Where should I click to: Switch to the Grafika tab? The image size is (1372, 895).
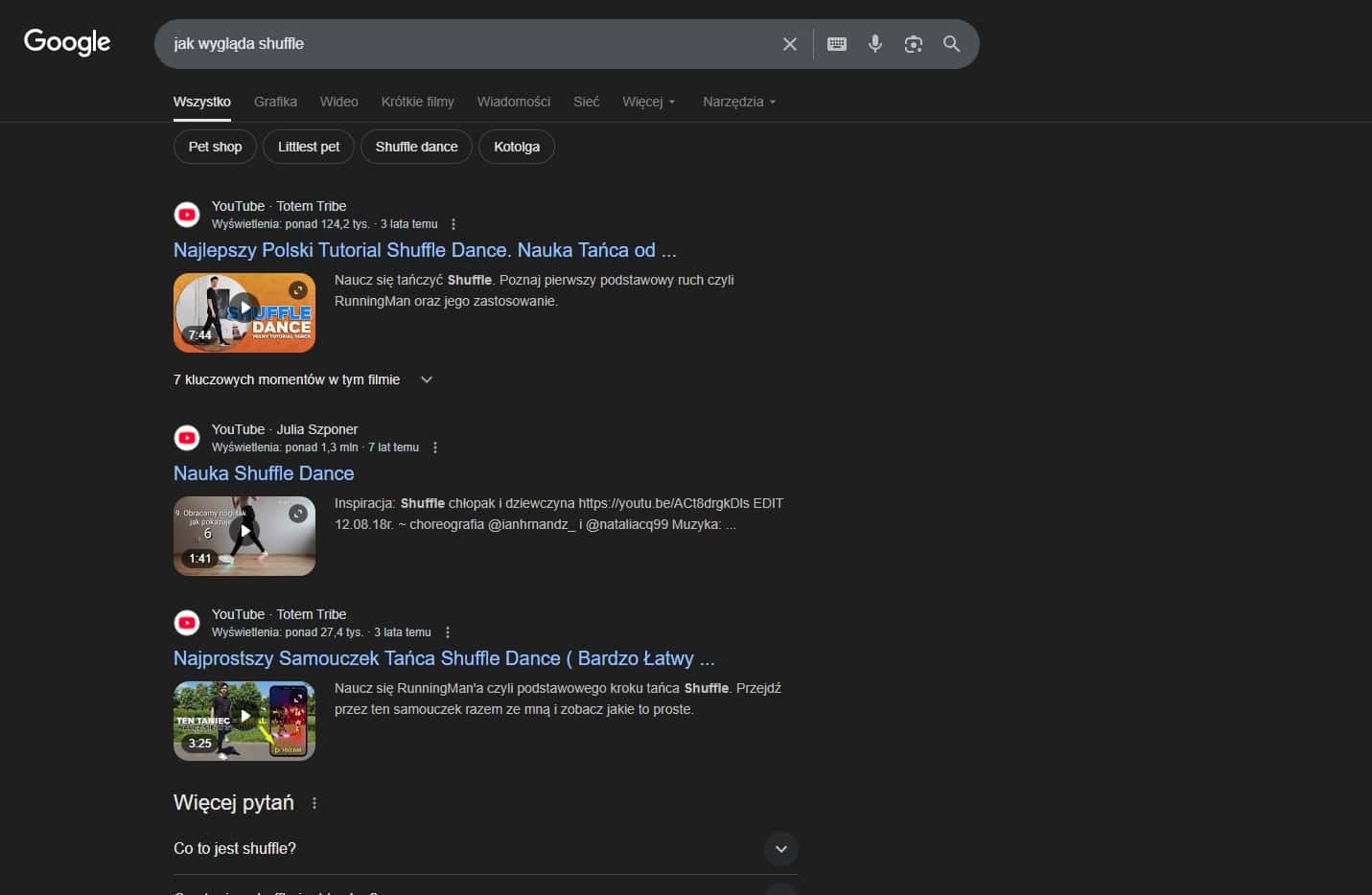point(275,102)
